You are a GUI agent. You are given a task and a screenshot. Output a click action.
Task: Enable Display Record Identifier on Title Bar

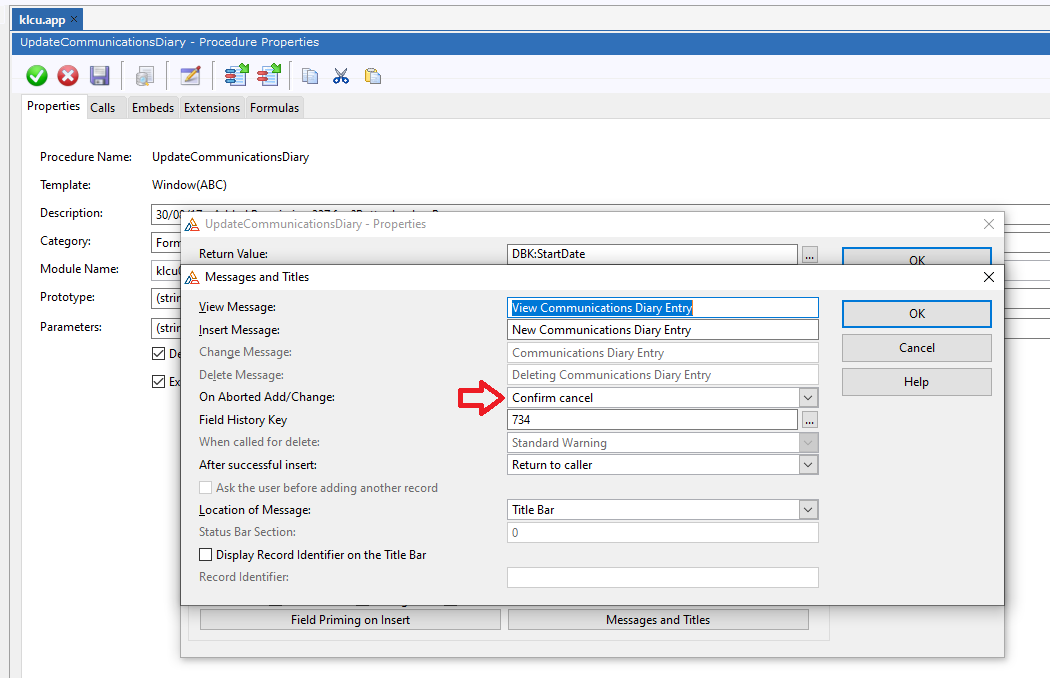click(x=206, y=554)
